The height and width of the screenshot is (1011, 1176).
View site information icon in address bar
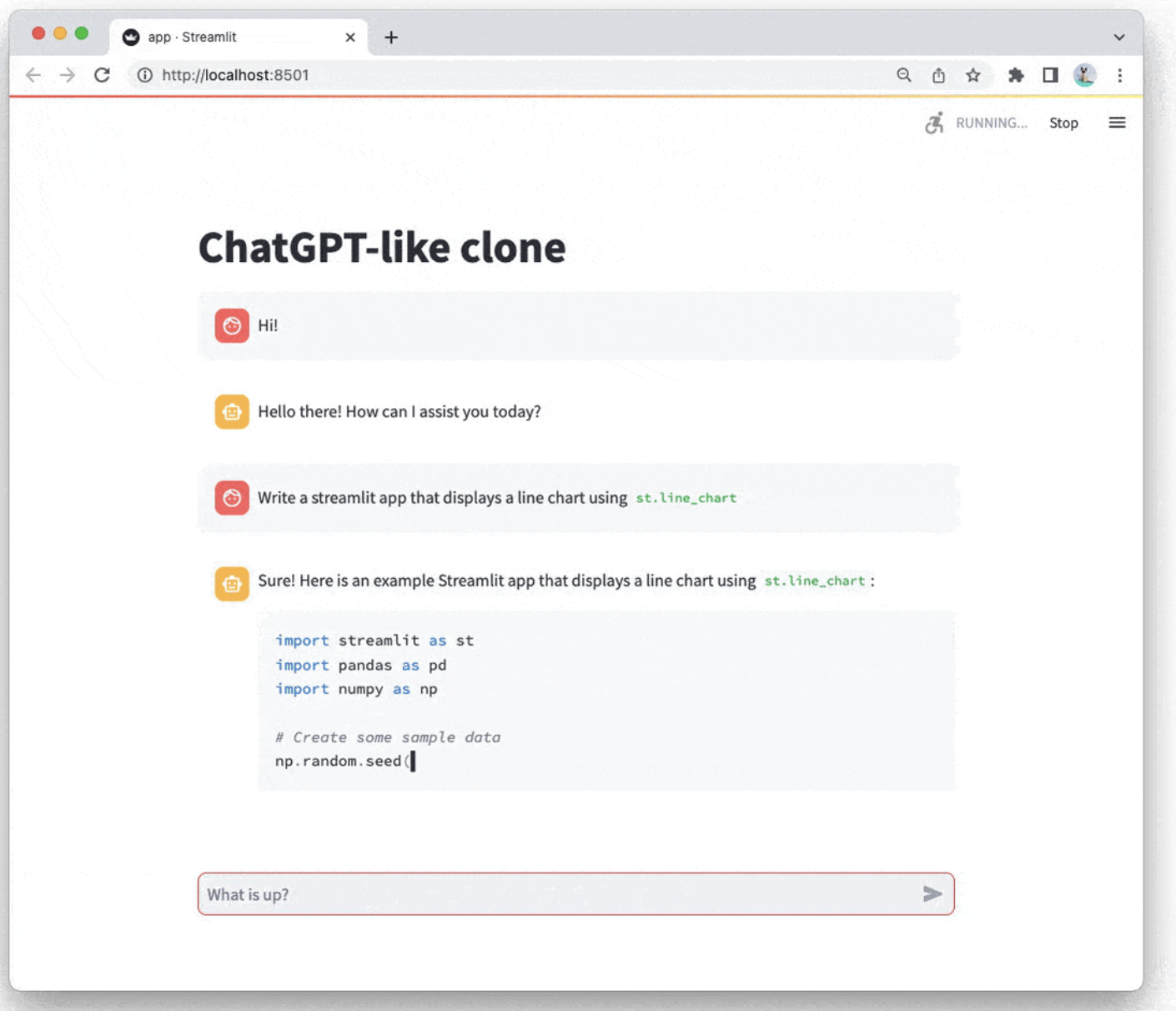point(145,75)
